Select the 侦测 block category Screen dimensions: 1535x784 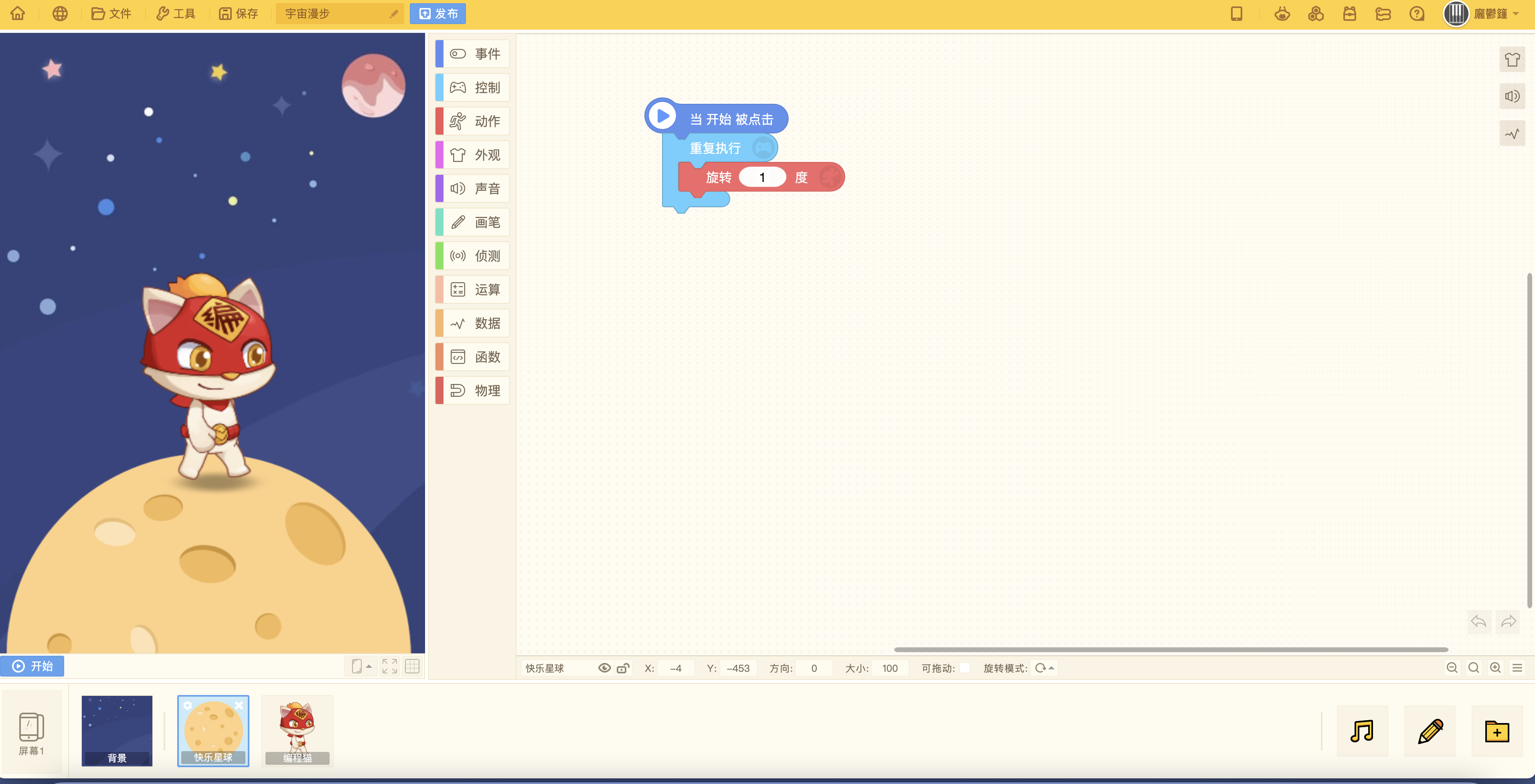472,256
